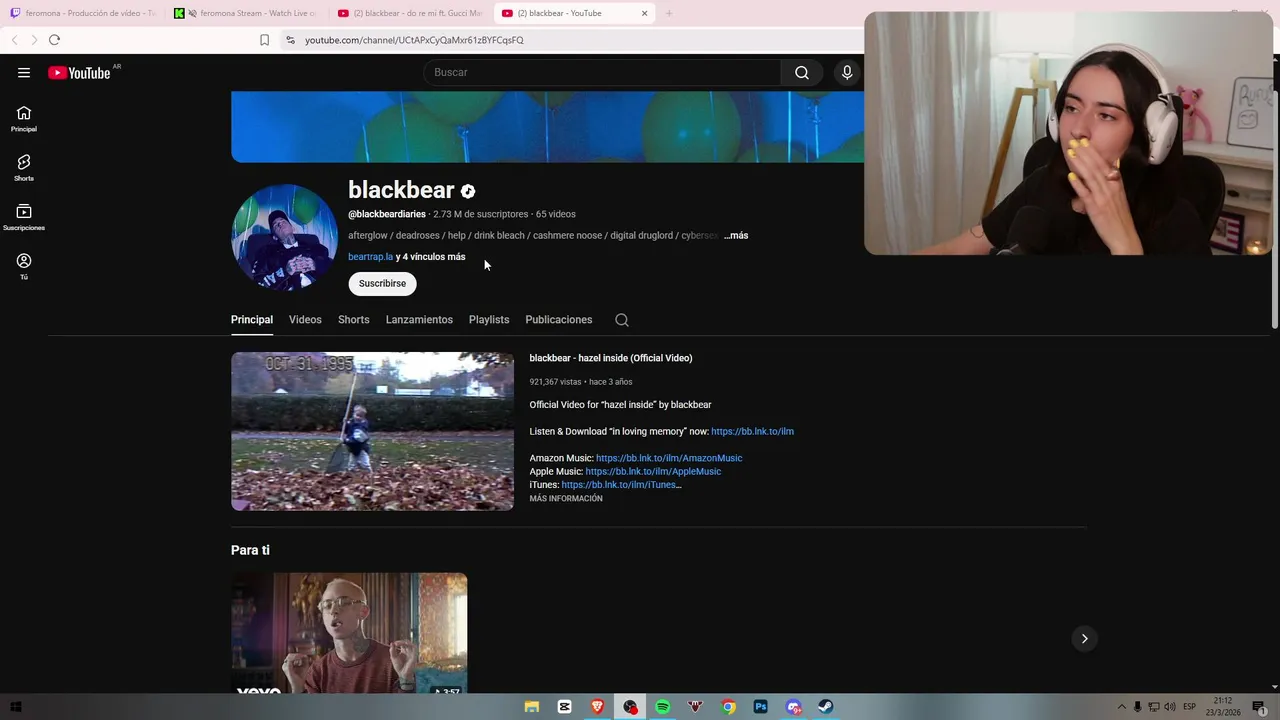Viewport: 1280px width, 720px height.
Task: Open the Vevo video thumbnail under Para ti
Action: pyautogui.click(x=349, y=633)
